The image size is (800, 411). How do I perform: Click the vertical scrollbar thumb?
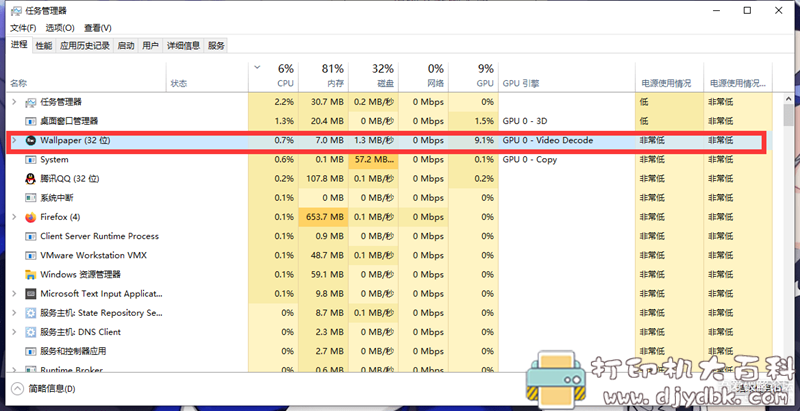789,115
